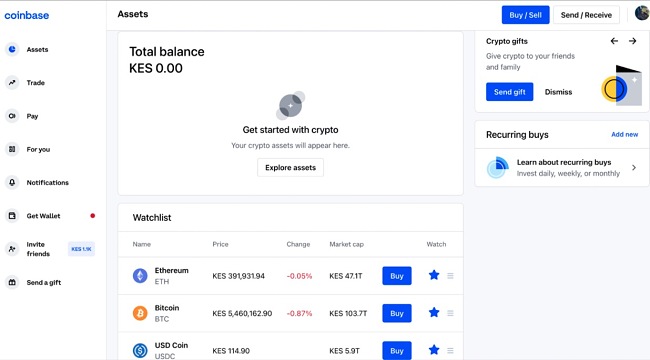Open the For you icon
Screen dimensions: 650x360
coord(12,149)
